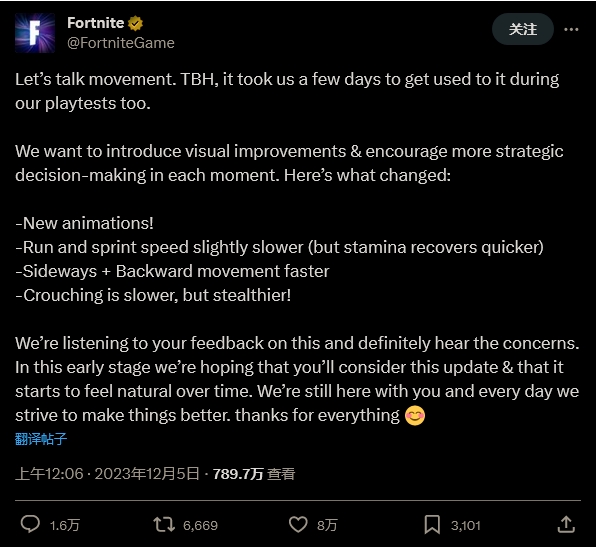Image resolution: width=596 pixels, height=547 pixels.
Task: Open the 2023年12月5日 date link
Action: [147, 474]
